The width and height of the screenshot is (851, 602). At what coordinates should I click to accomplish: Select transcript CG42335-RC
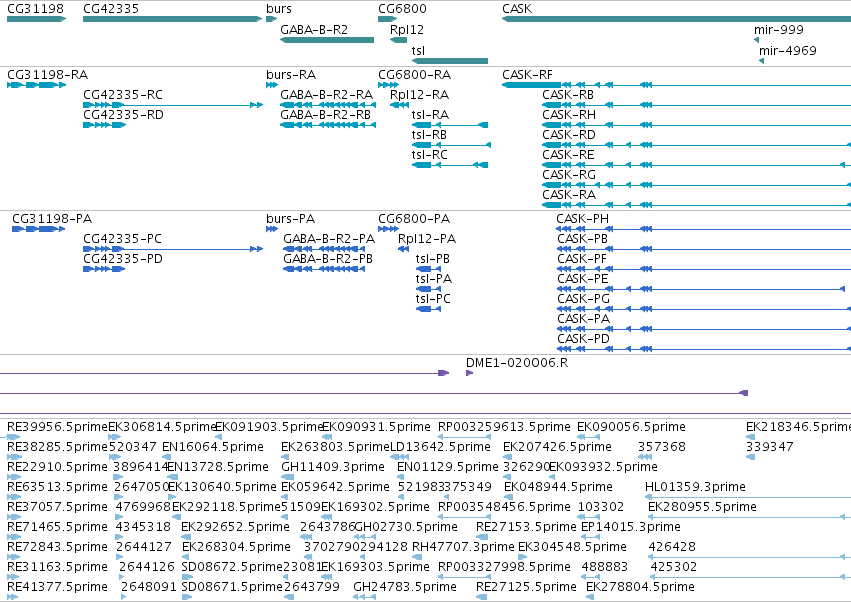123,94
